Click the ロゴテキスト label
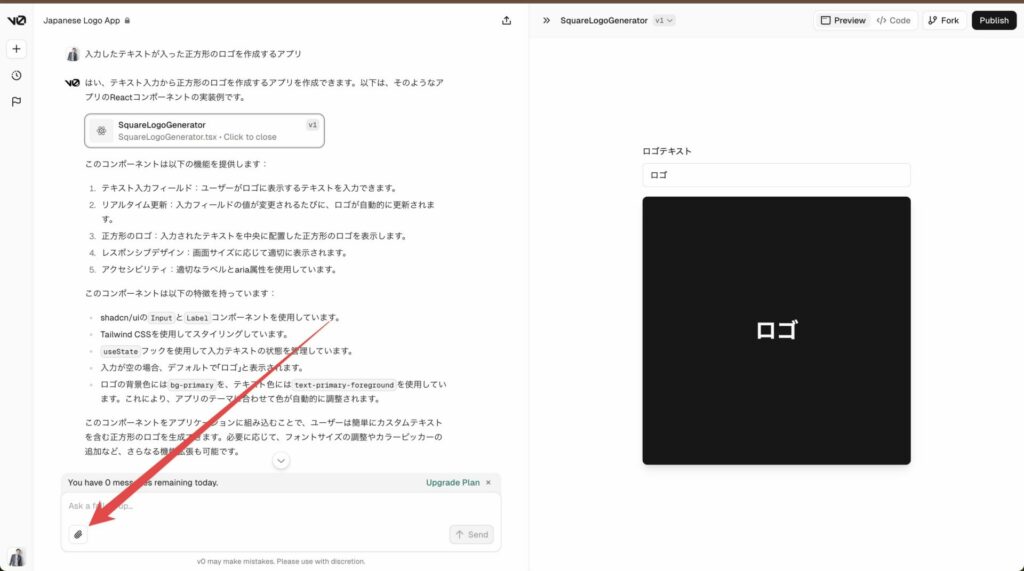The height and width of the screenshot is (571, 1024). [x=667, y=151]
